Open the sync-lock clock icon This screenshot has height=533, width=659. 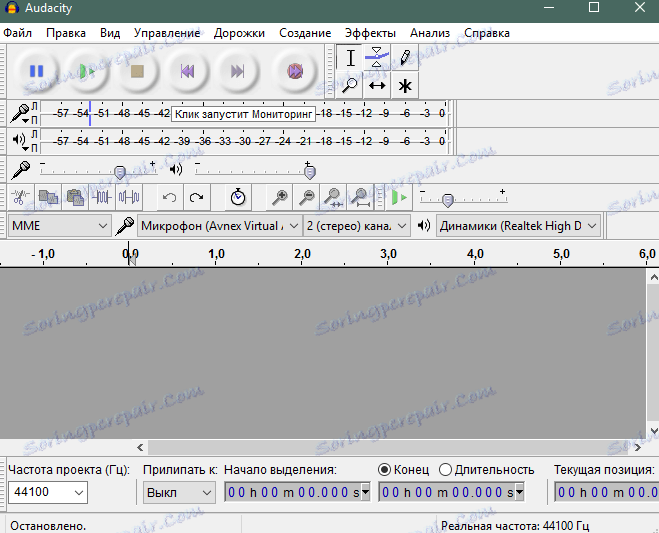tap(237, 197)
